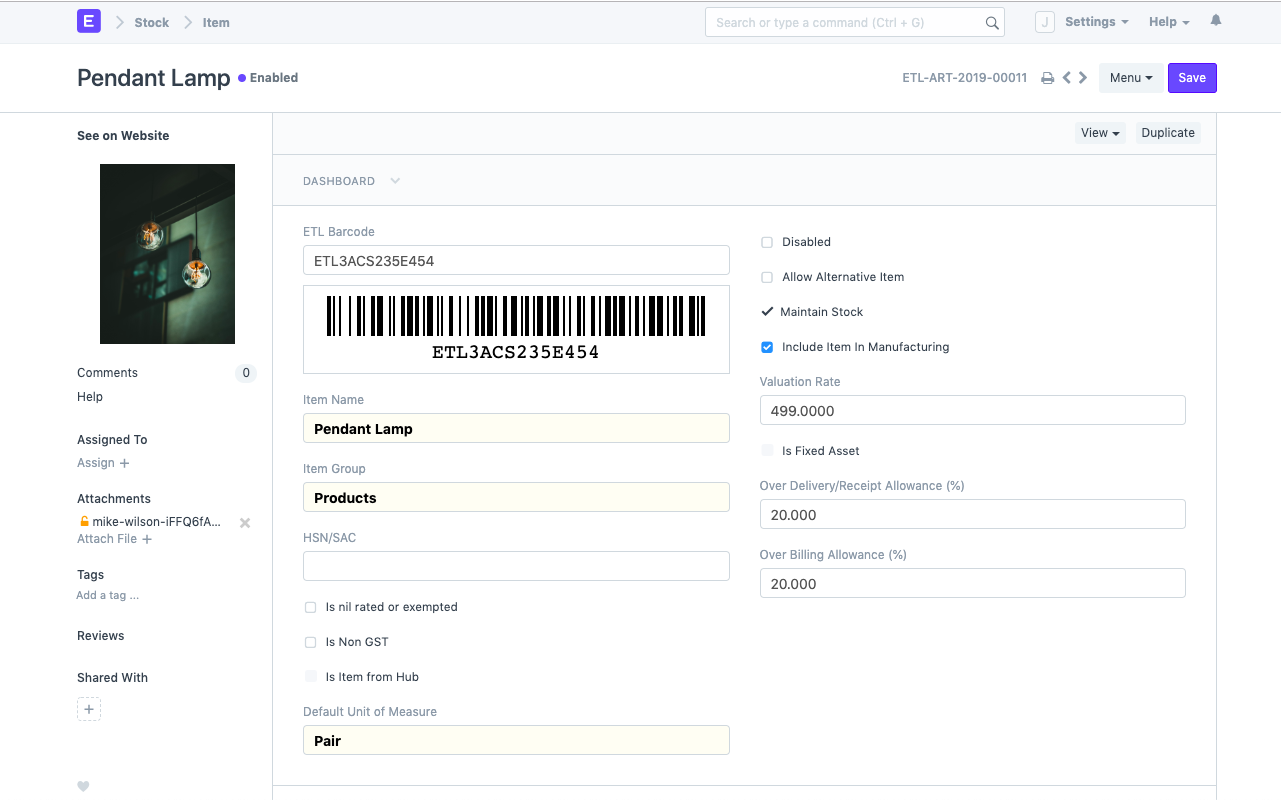Open the Help menu
The height and width of the screenshot is (800, 1281).
point(1168,22)
